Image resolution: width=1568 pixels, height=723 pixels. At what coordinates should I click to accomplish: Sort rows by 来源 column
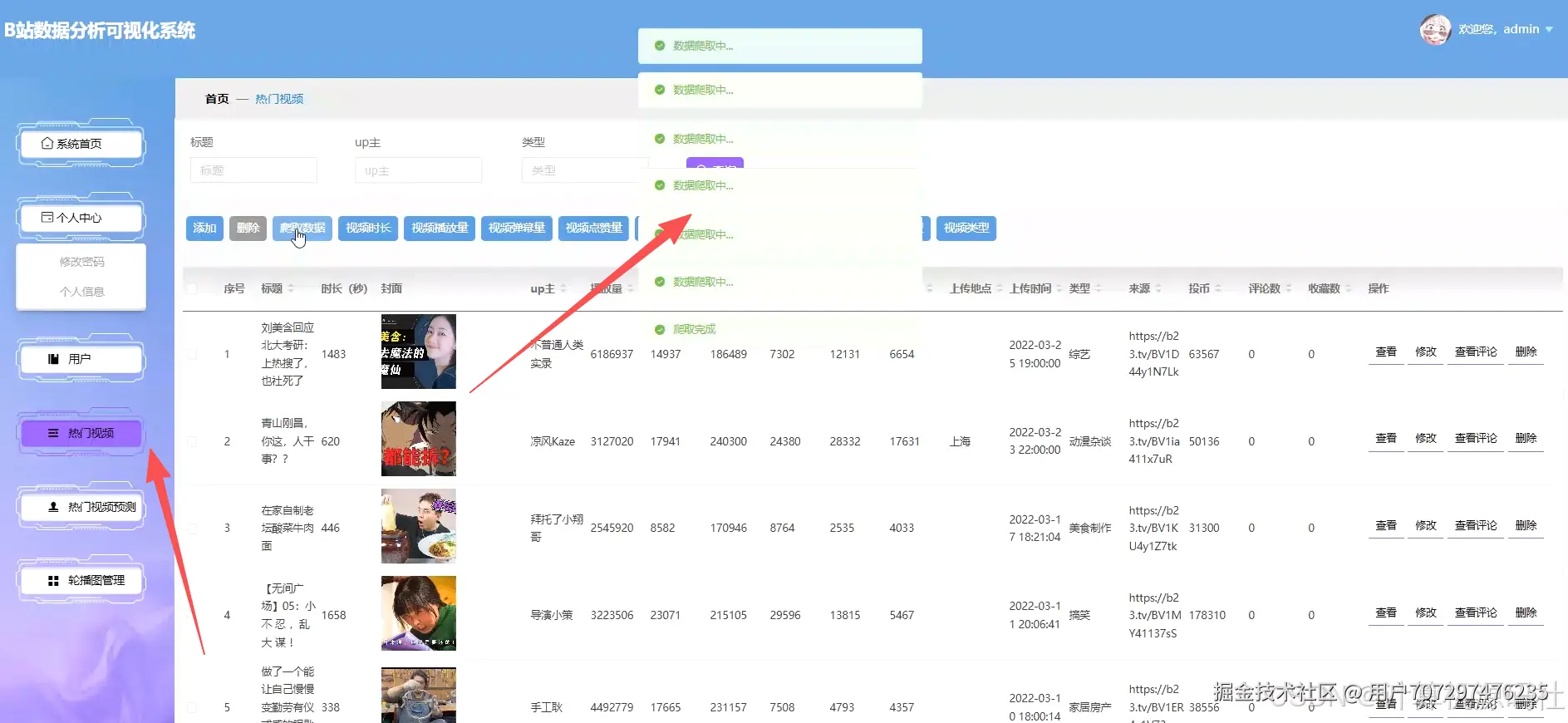[x=1158, y=288]
